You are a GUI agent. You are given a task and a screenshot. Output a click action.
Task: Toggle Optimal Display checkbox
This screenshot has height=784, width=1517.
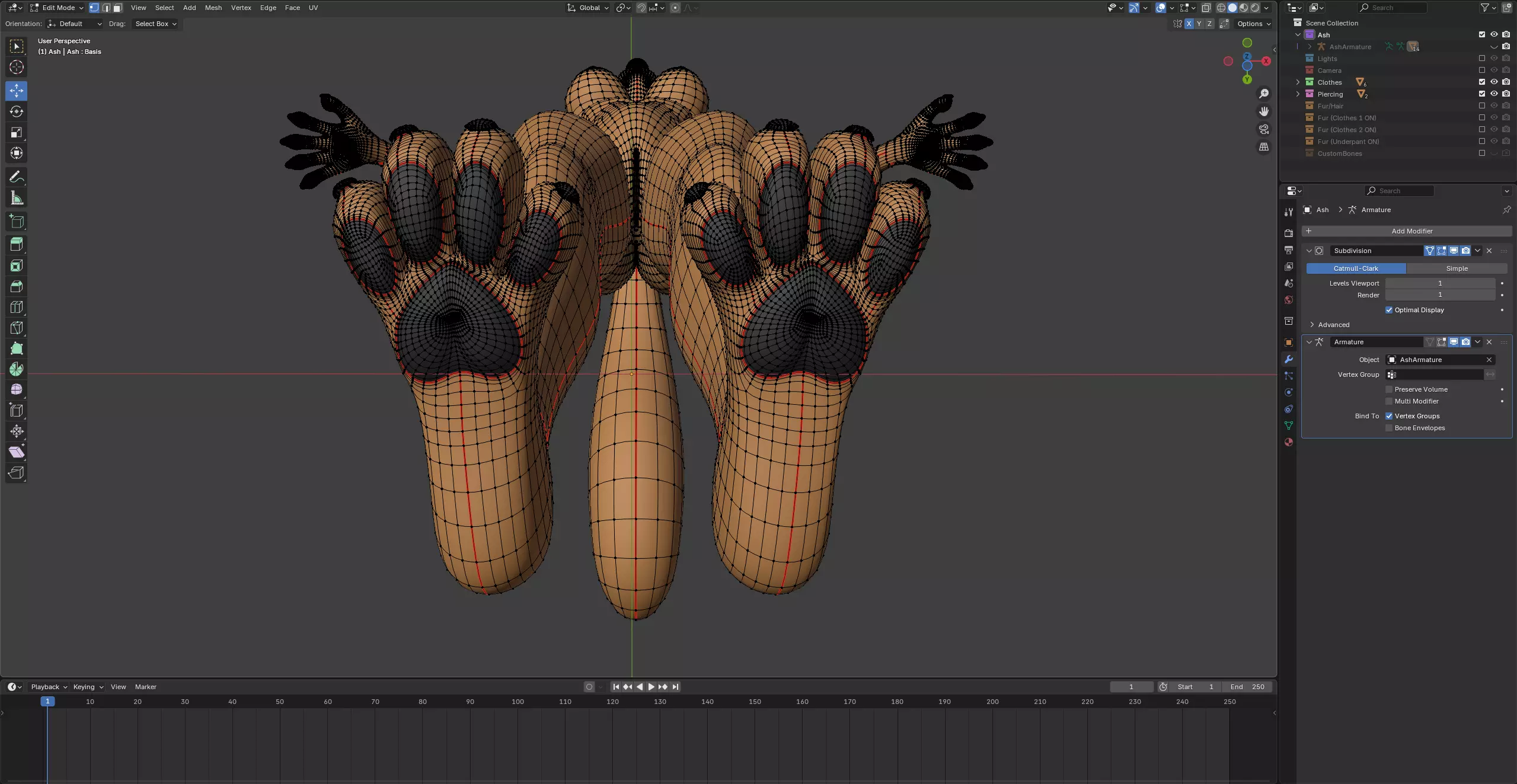tap(1389, 310)
